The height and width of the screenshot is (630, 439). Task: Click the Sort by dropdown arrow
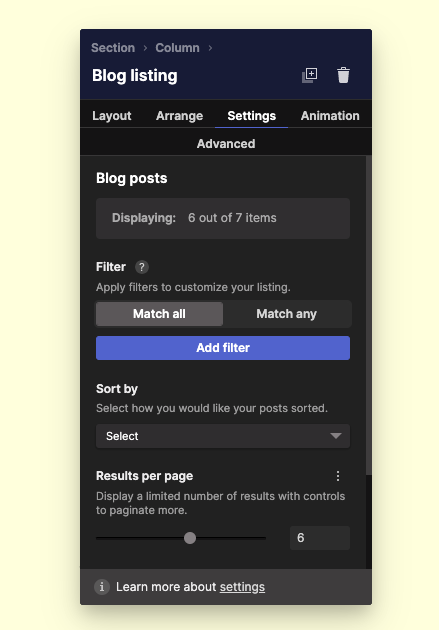coord(336,436)
